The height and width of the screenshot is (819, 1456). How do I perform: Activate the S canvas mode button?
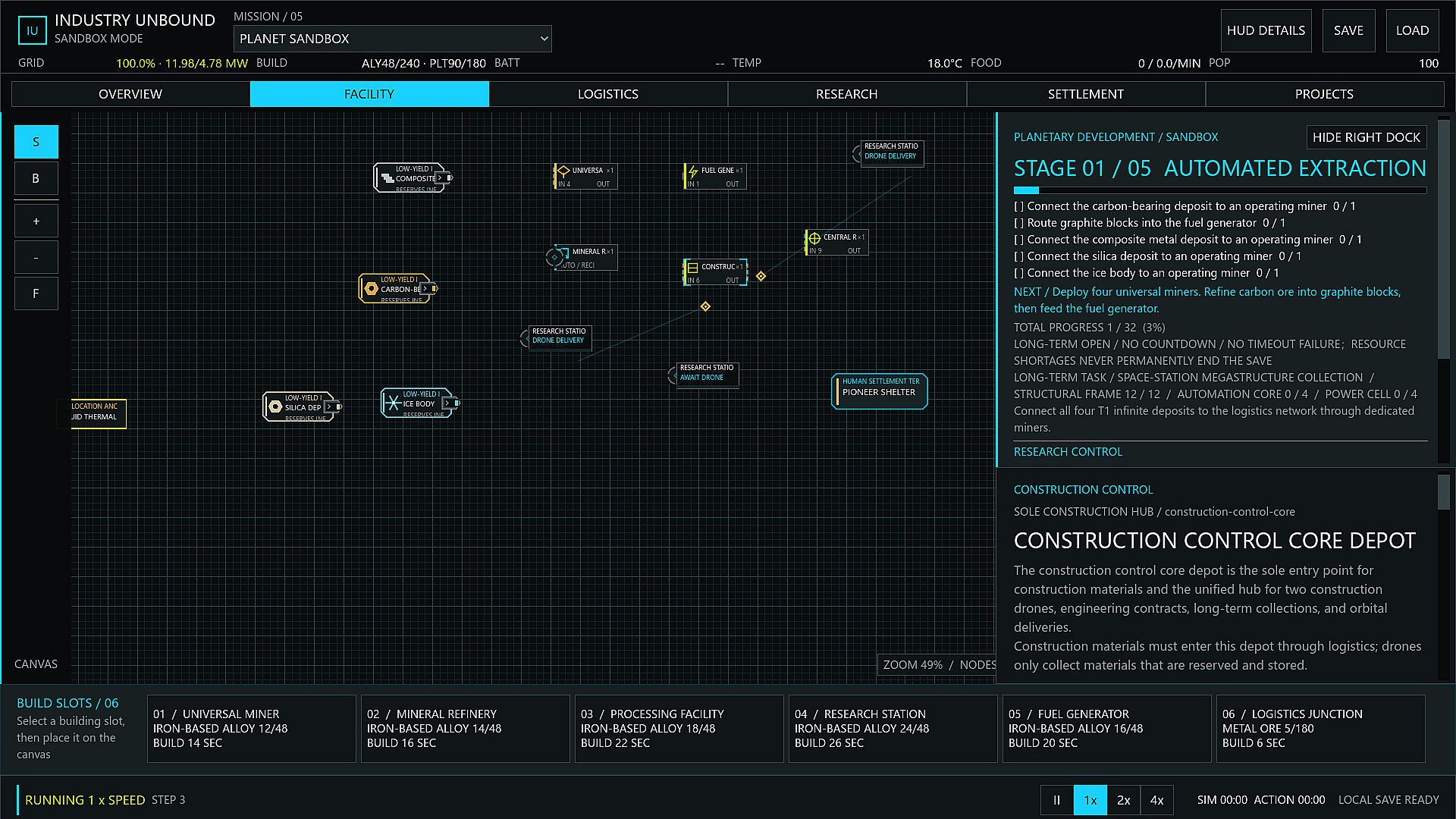36,142
